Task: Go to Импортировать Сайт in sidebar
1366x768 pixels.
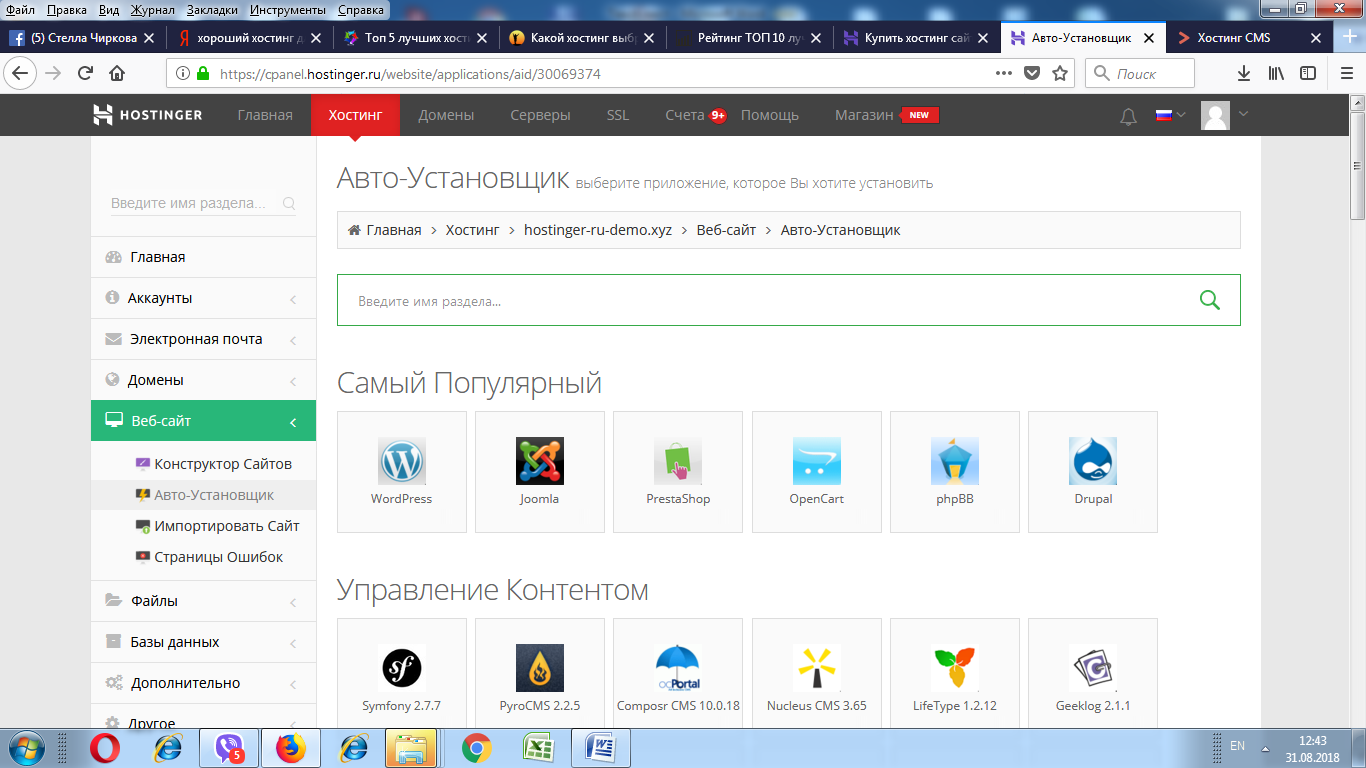Action: (x=226, y=526)
